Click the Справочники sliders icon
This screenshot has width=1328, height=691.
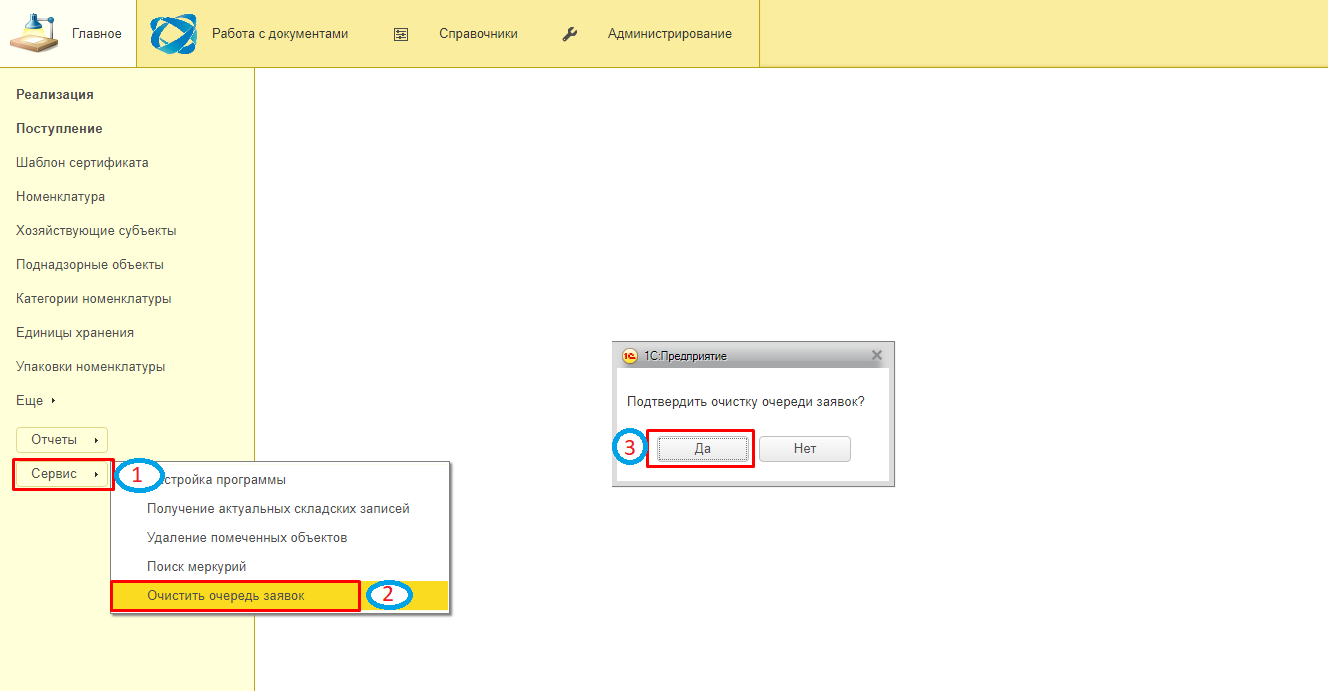401,34
